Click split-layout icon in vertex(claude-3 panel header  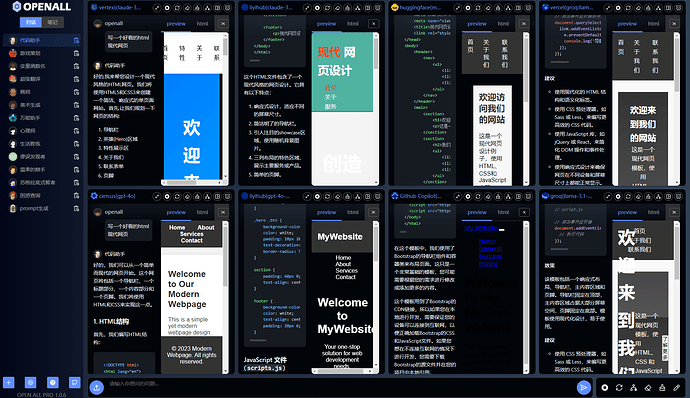coord(217,8)
